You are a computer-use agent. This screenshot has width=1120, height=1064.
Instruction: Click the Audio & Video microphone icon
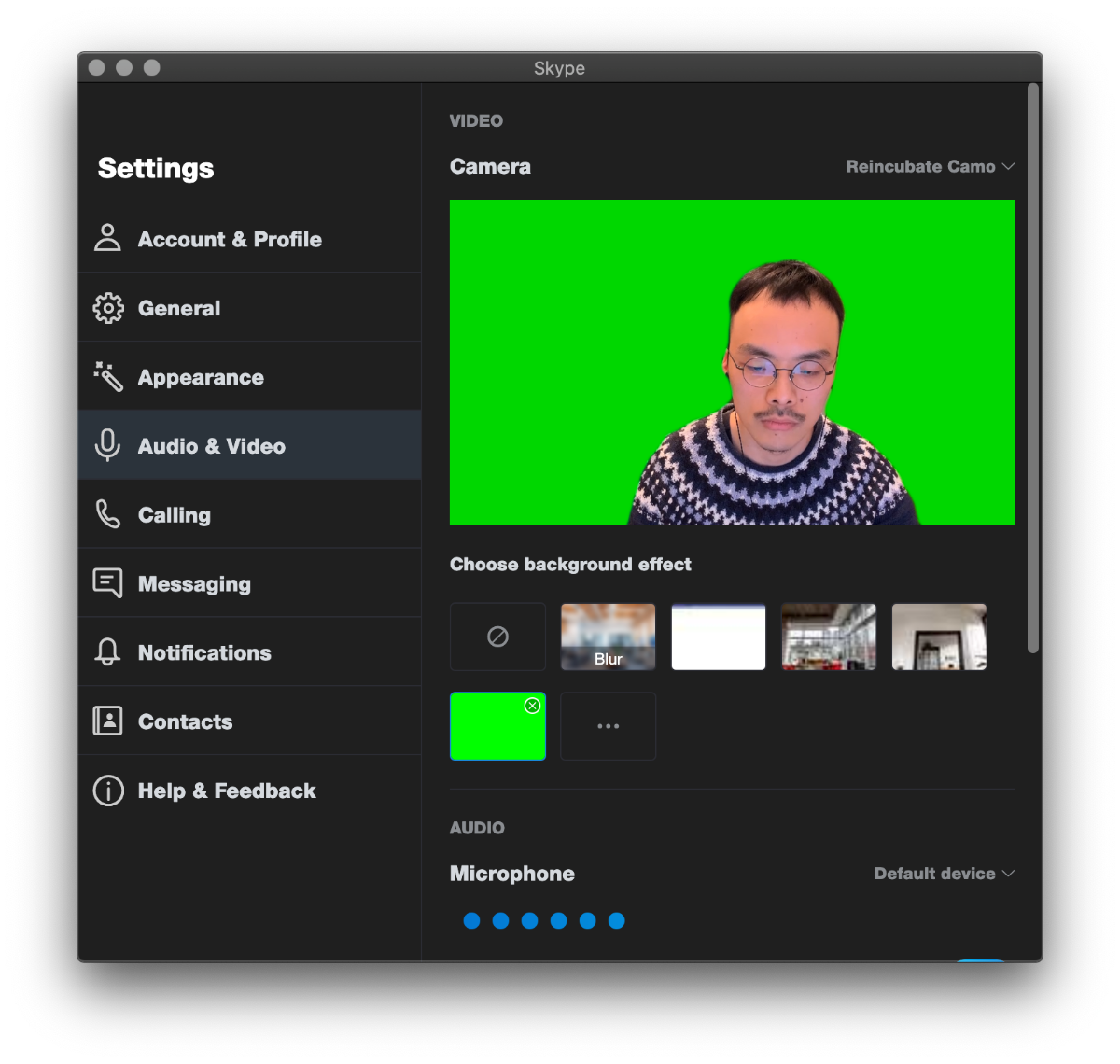[x=108, y=445]
